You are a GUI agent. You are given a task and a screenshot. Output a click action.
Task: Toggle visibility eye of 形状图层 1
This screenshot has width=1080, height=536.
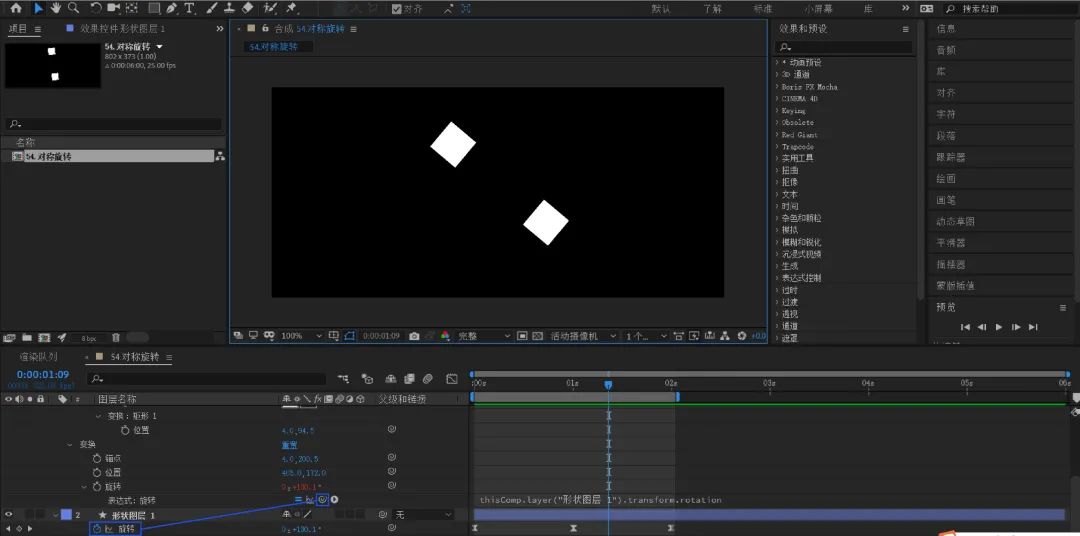point(9,515)
